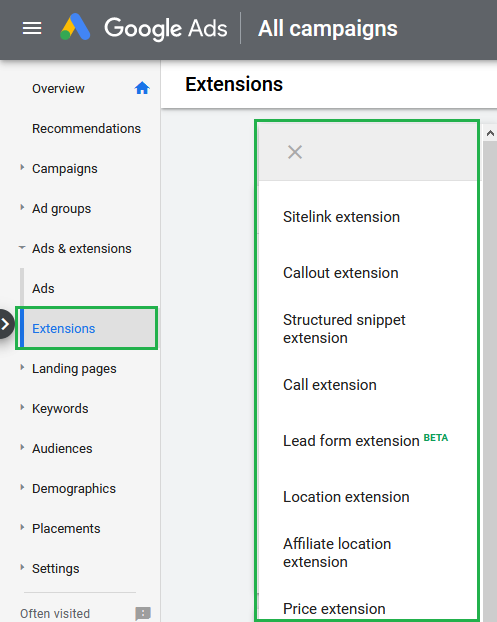Open Settings in the sidebar
497x622 pixels.
(56, 569)
